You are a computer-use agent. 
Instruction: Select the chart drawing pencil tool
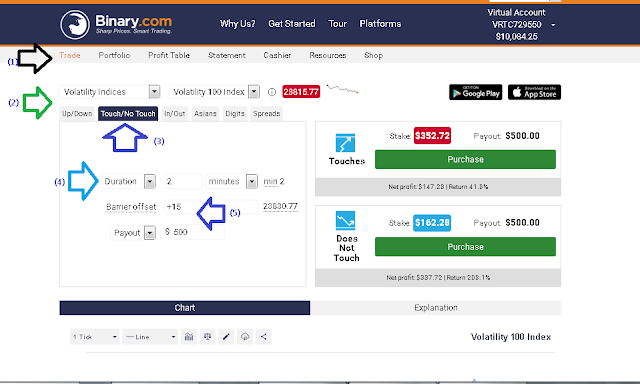pos(226,337)
